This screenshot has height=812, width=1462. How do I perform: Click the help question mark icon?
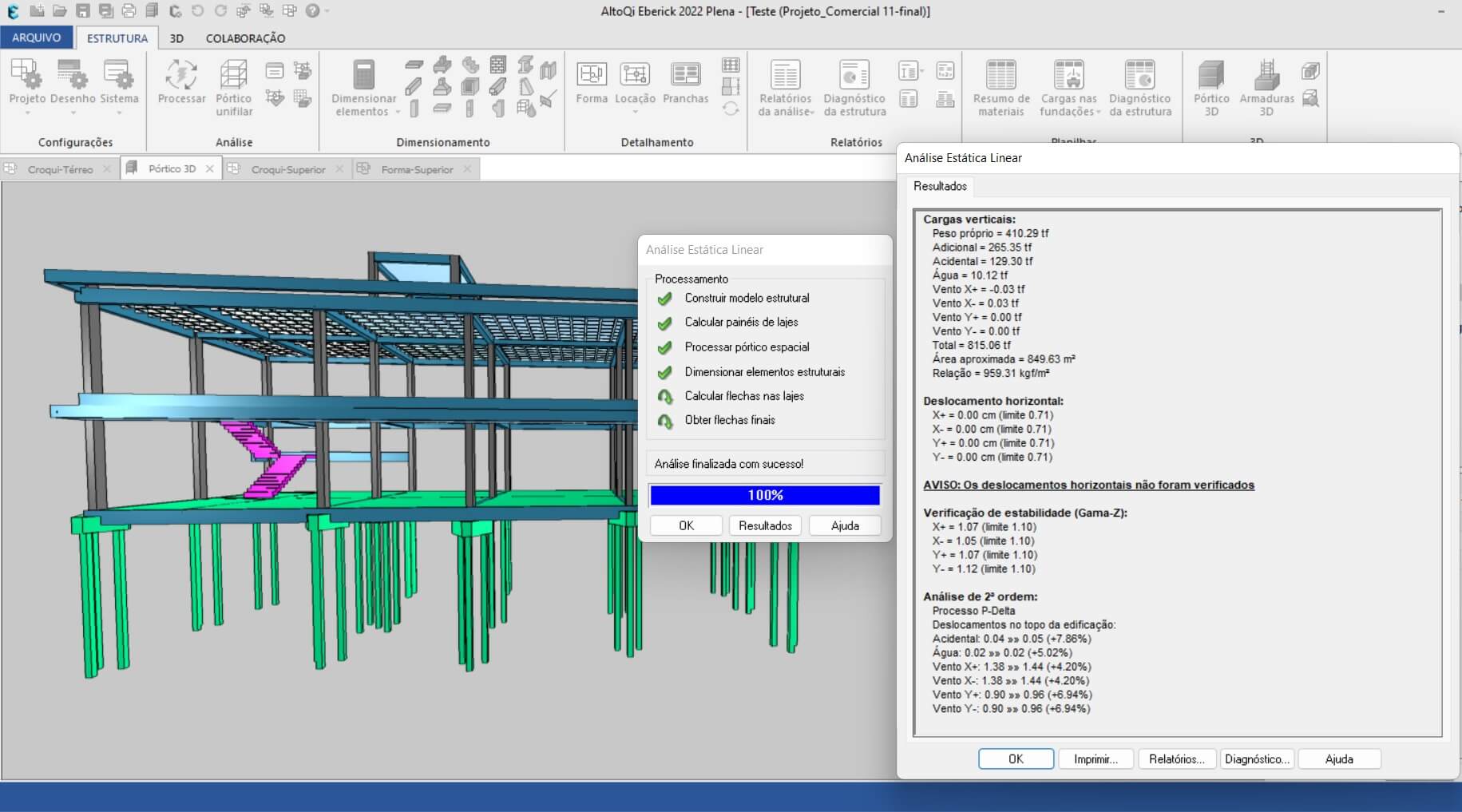pos(312,11)
